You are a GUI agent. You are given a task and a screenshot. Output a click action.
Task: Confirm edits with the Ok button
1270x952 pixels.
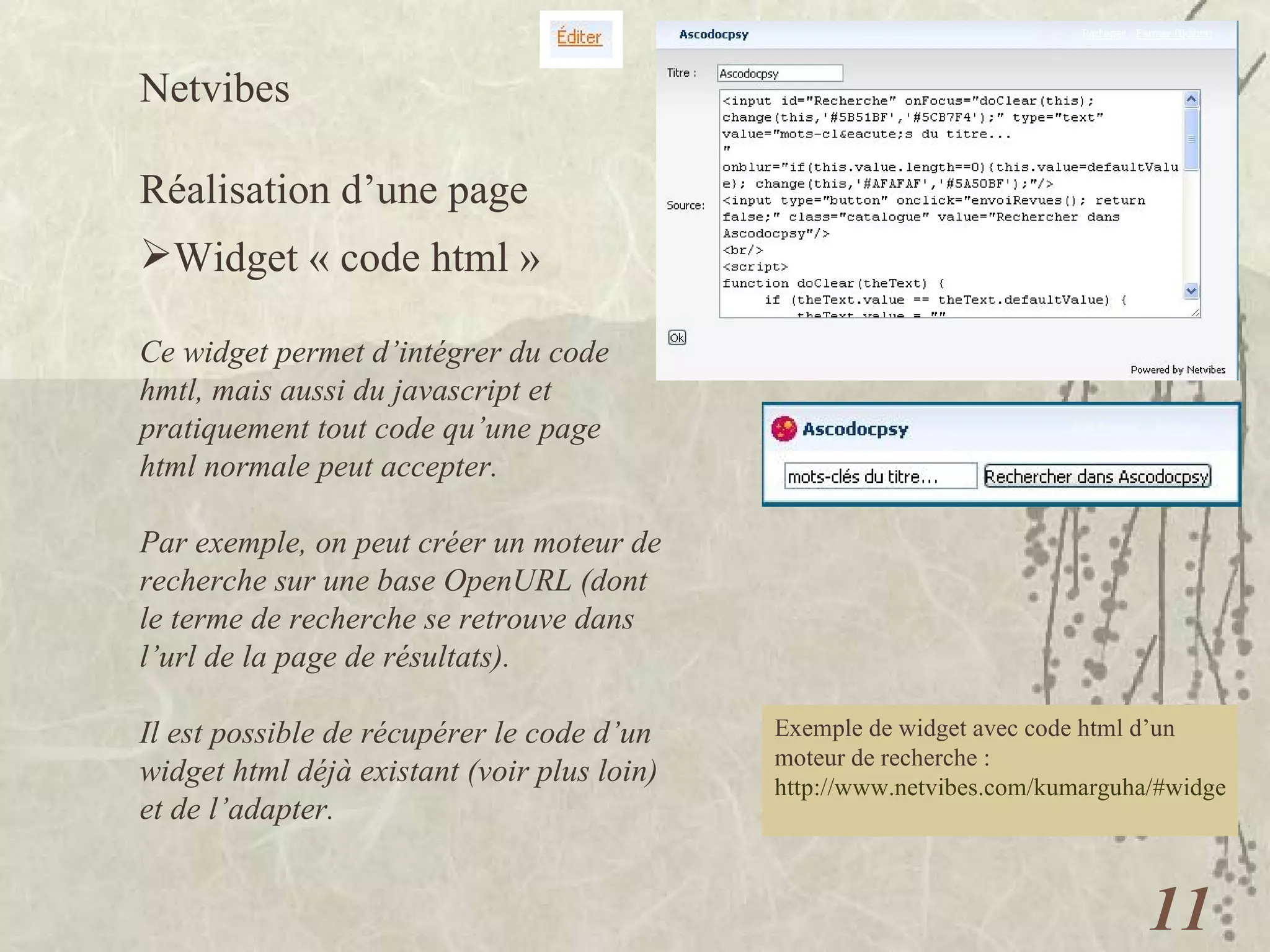[677, 338]
